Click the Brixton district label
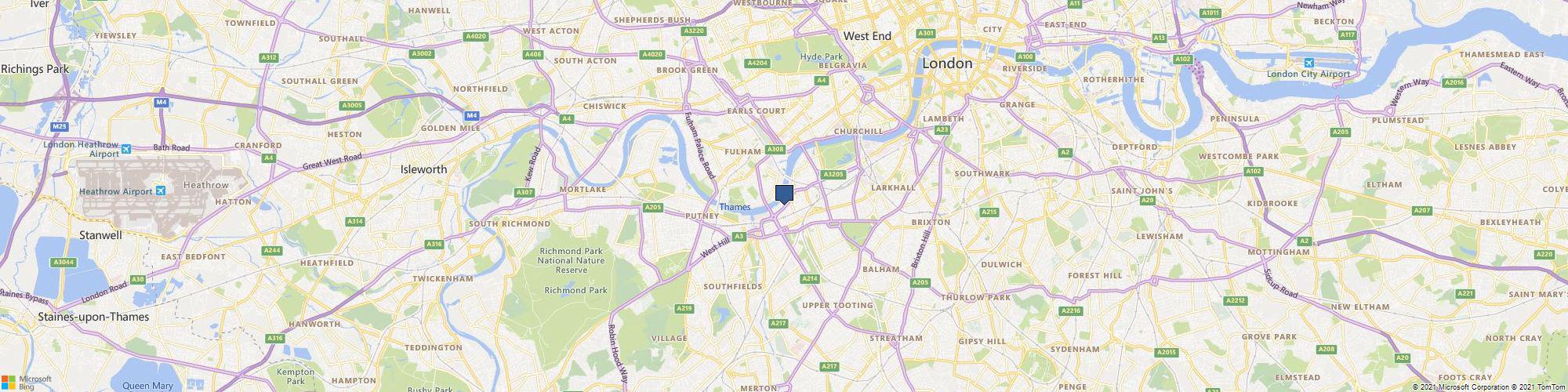 click(x=931, y=222)
